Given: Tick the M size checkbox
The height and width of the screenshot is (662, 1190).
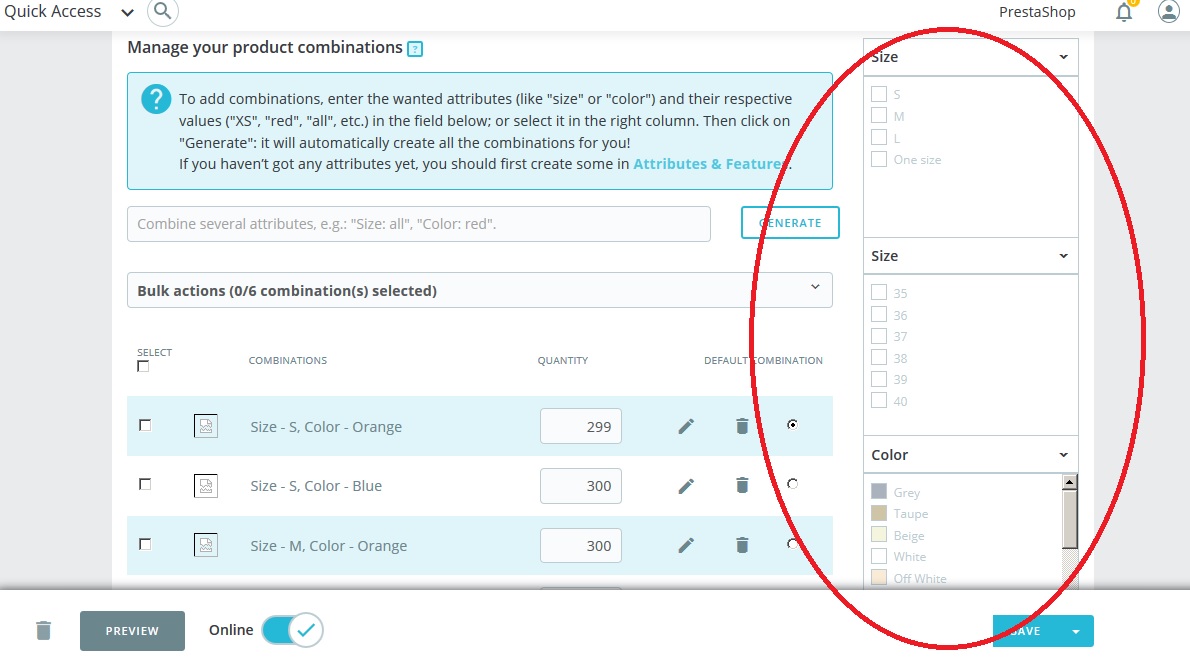Looking at the screenshot, I should [x=879, y=115].
